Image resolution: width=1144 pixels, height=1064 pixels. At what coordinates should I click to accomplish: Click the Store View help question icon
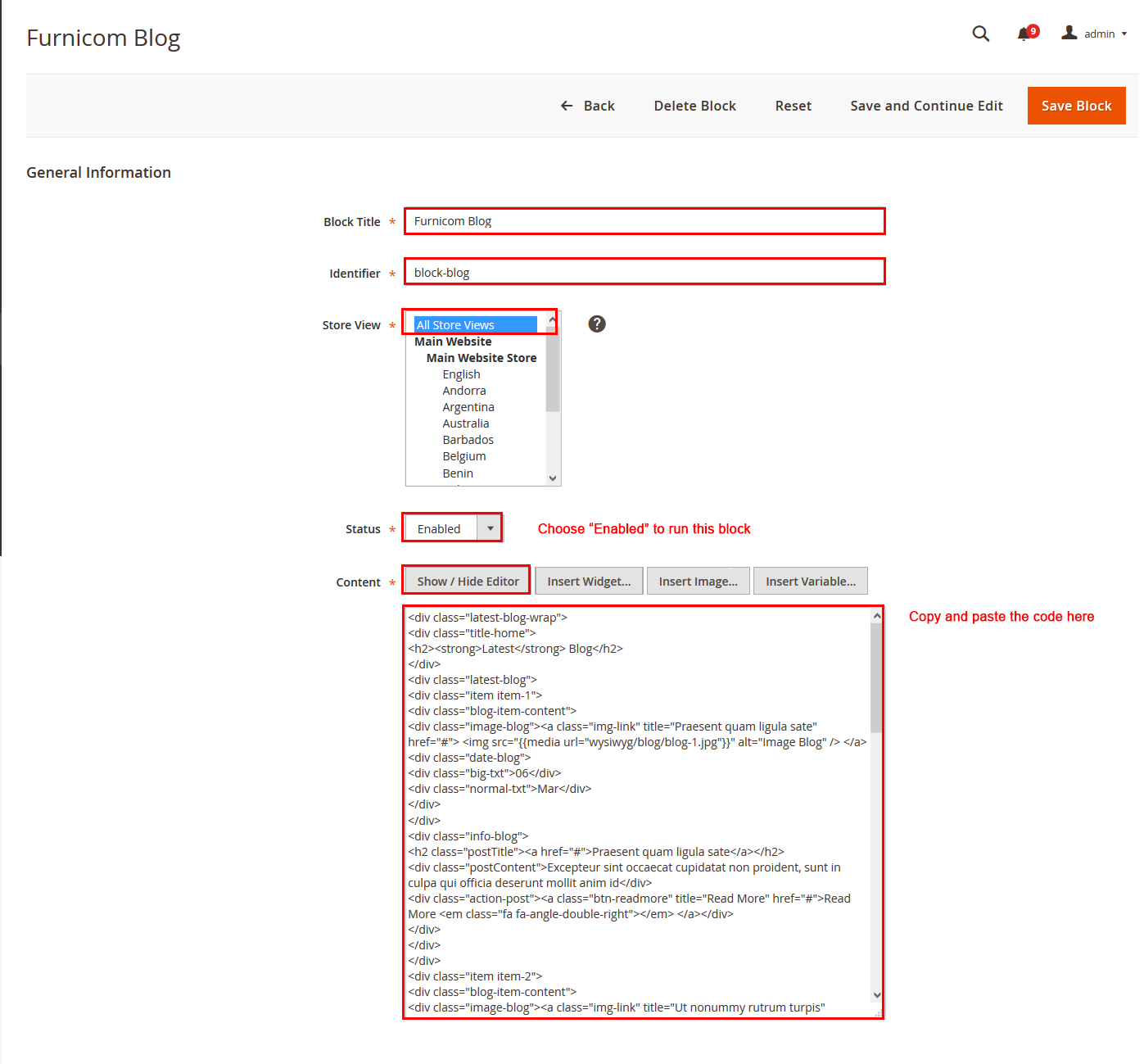[x=597, y=324]
